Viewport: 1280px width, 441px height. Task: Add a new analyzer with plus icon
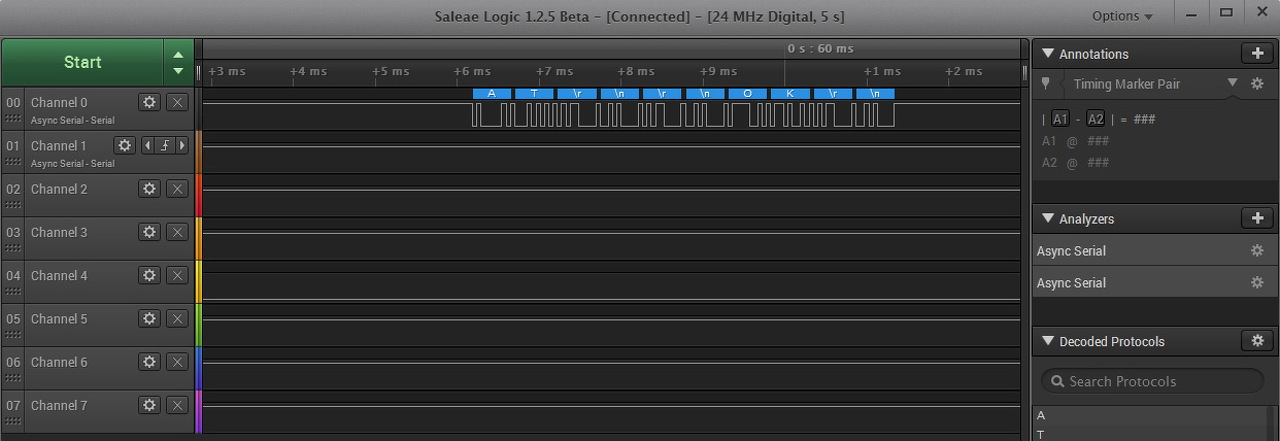click(x=1256, y=218)
